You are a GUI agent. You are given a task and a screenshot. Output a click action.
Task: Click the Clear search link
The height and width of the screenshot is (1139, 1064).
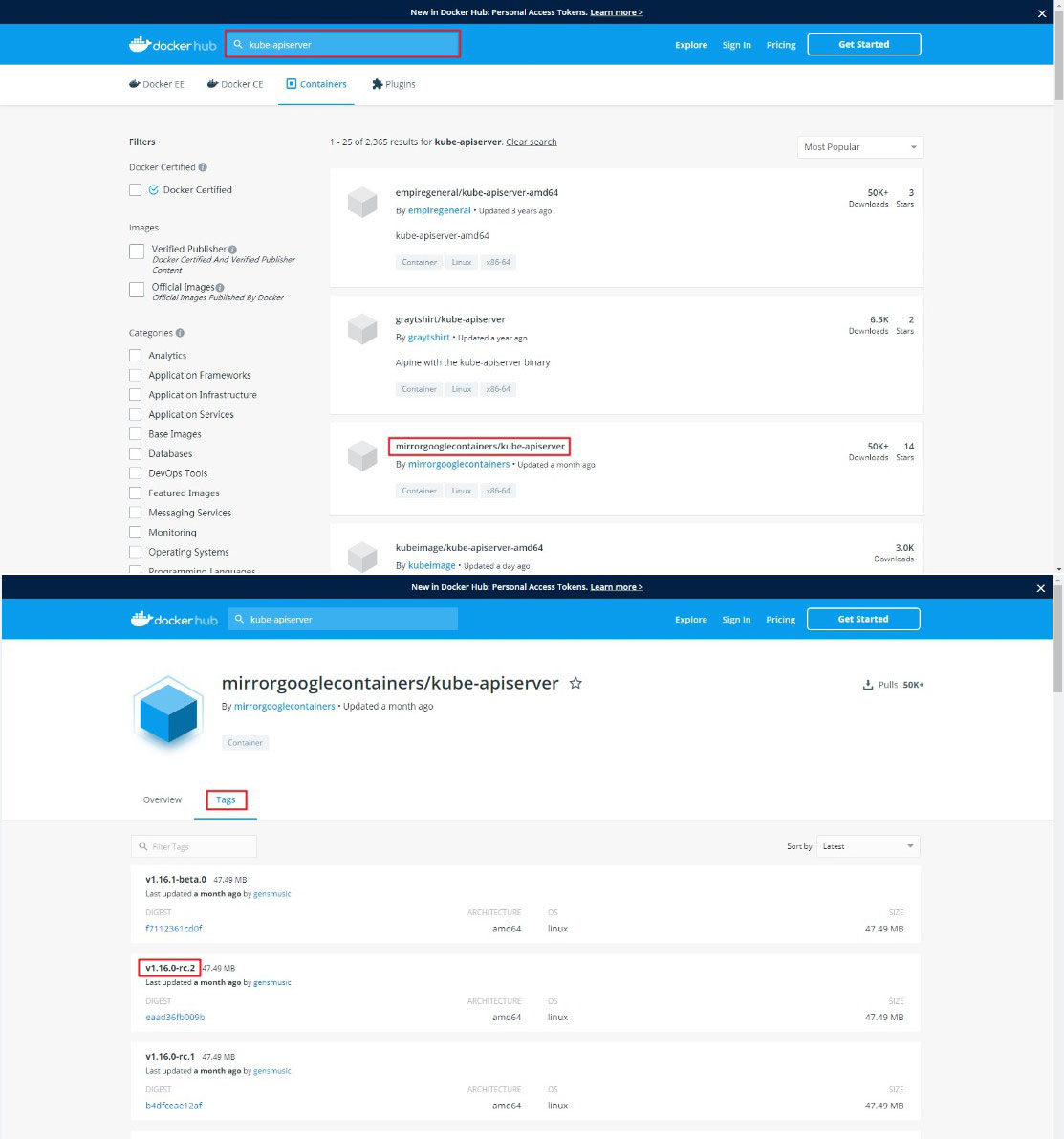click(531, 142)
